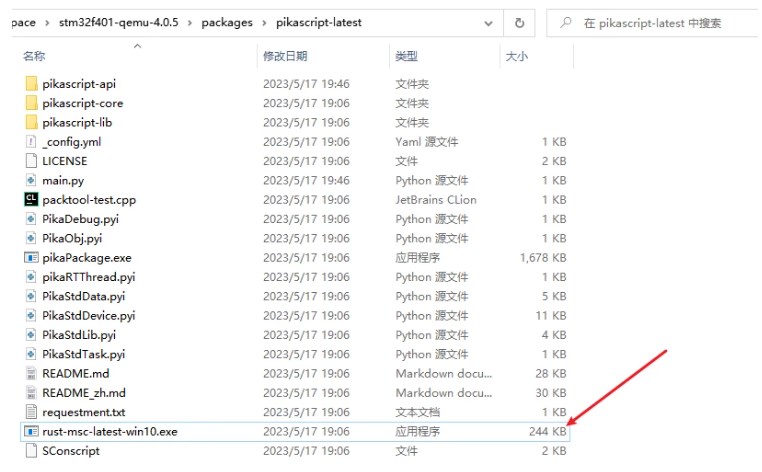This screenshot has width=762, height=472.
Task: Select the requestment.txt file name
Action: (84, 412)
